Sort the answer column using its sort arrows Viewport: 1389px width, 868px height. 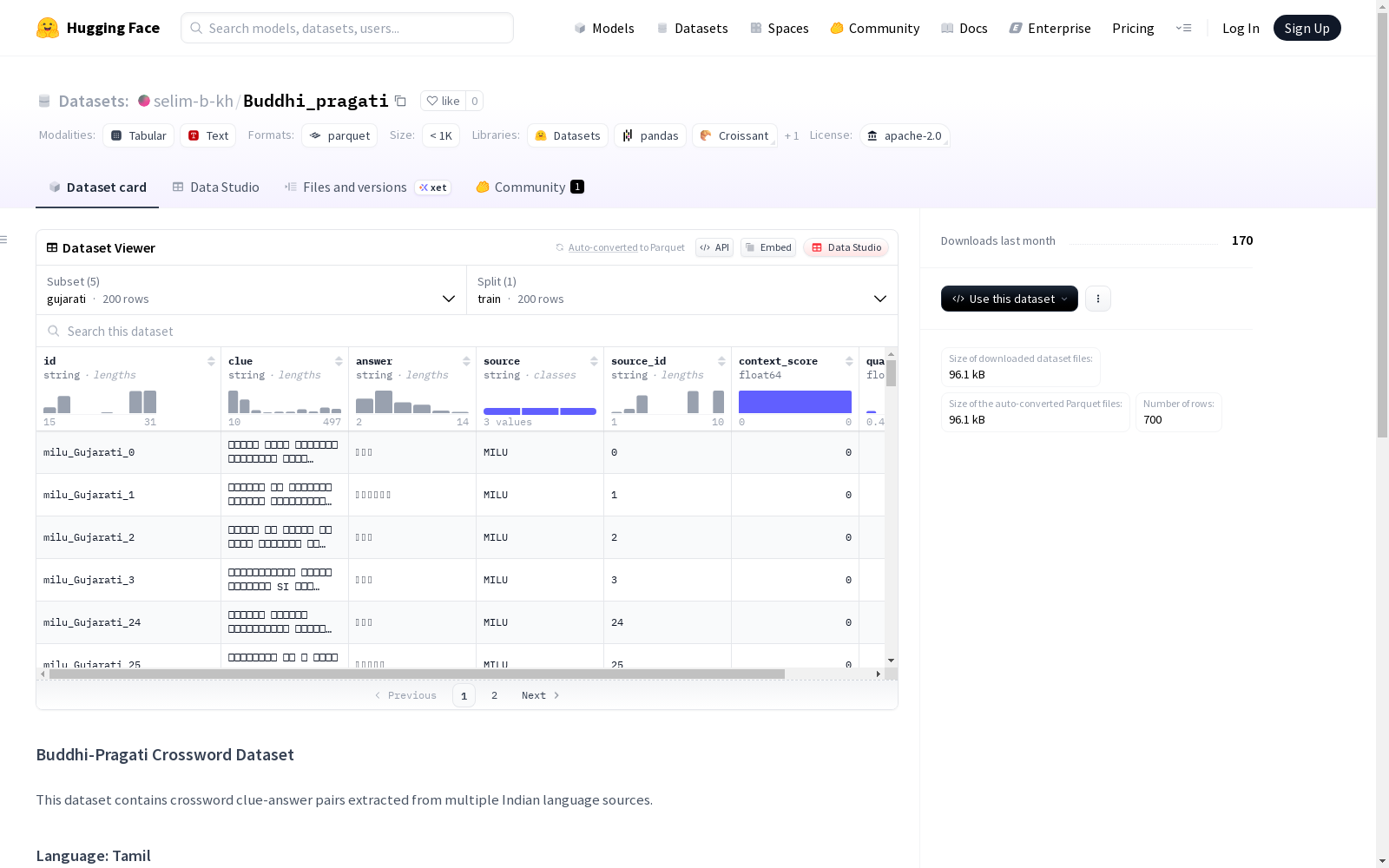pyautogui.click(x=466, y=361)
